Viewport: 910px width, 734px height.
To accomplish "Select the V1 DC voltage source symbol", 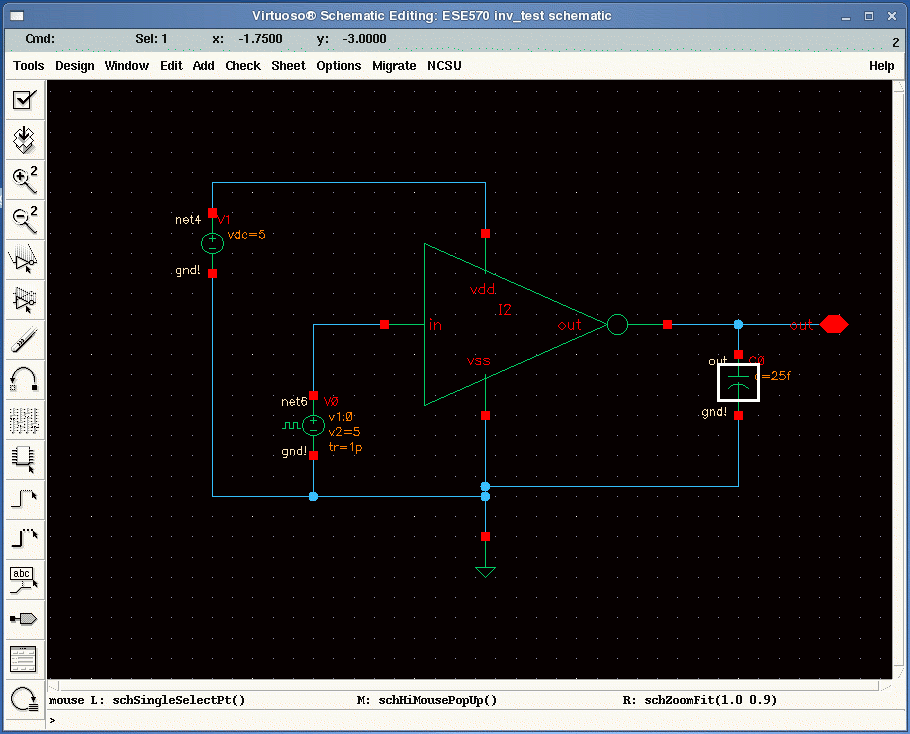I will [212, 243].
